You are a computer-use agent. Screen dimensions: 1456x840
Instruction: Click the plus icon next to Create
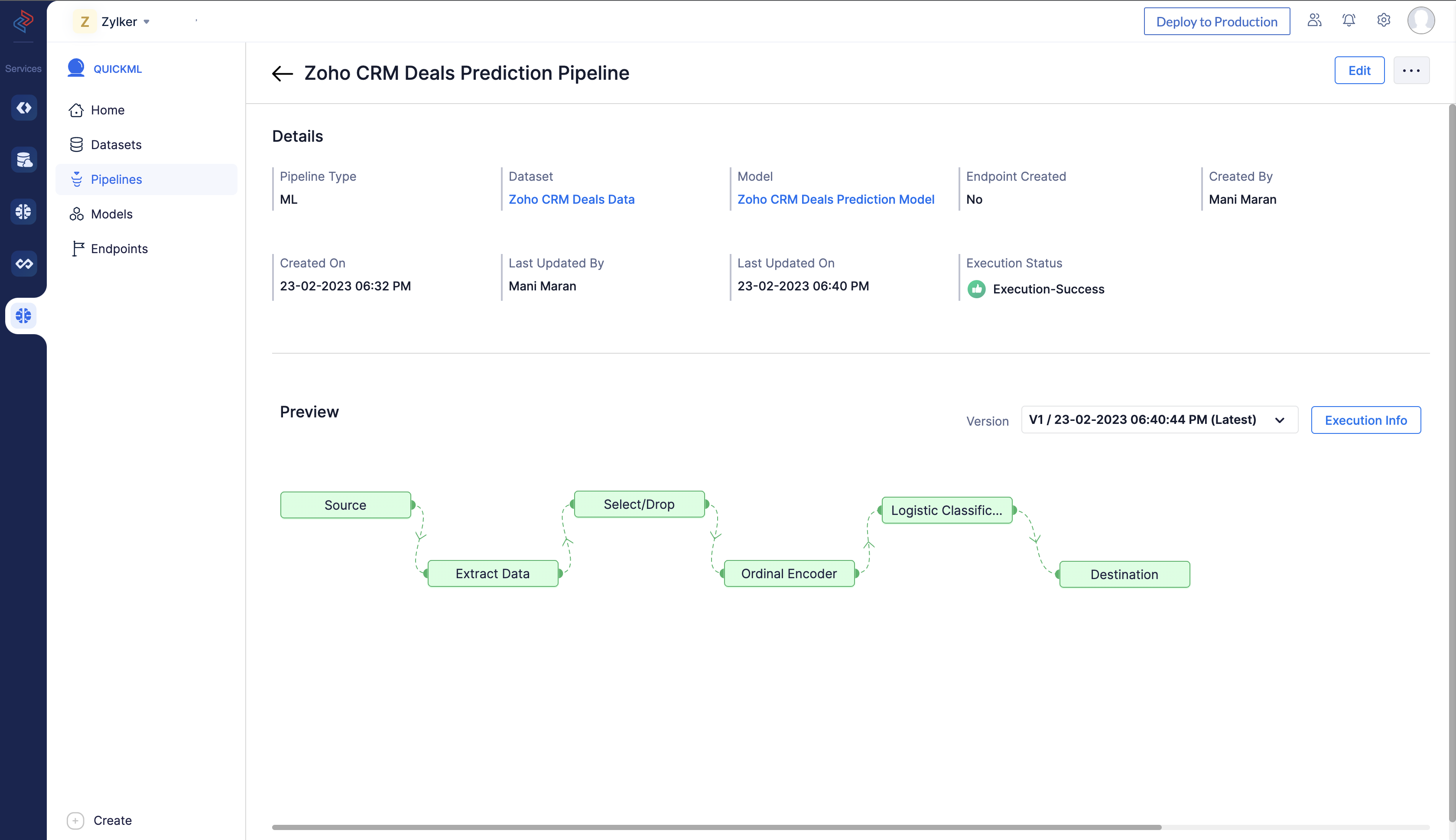(75, 820)
